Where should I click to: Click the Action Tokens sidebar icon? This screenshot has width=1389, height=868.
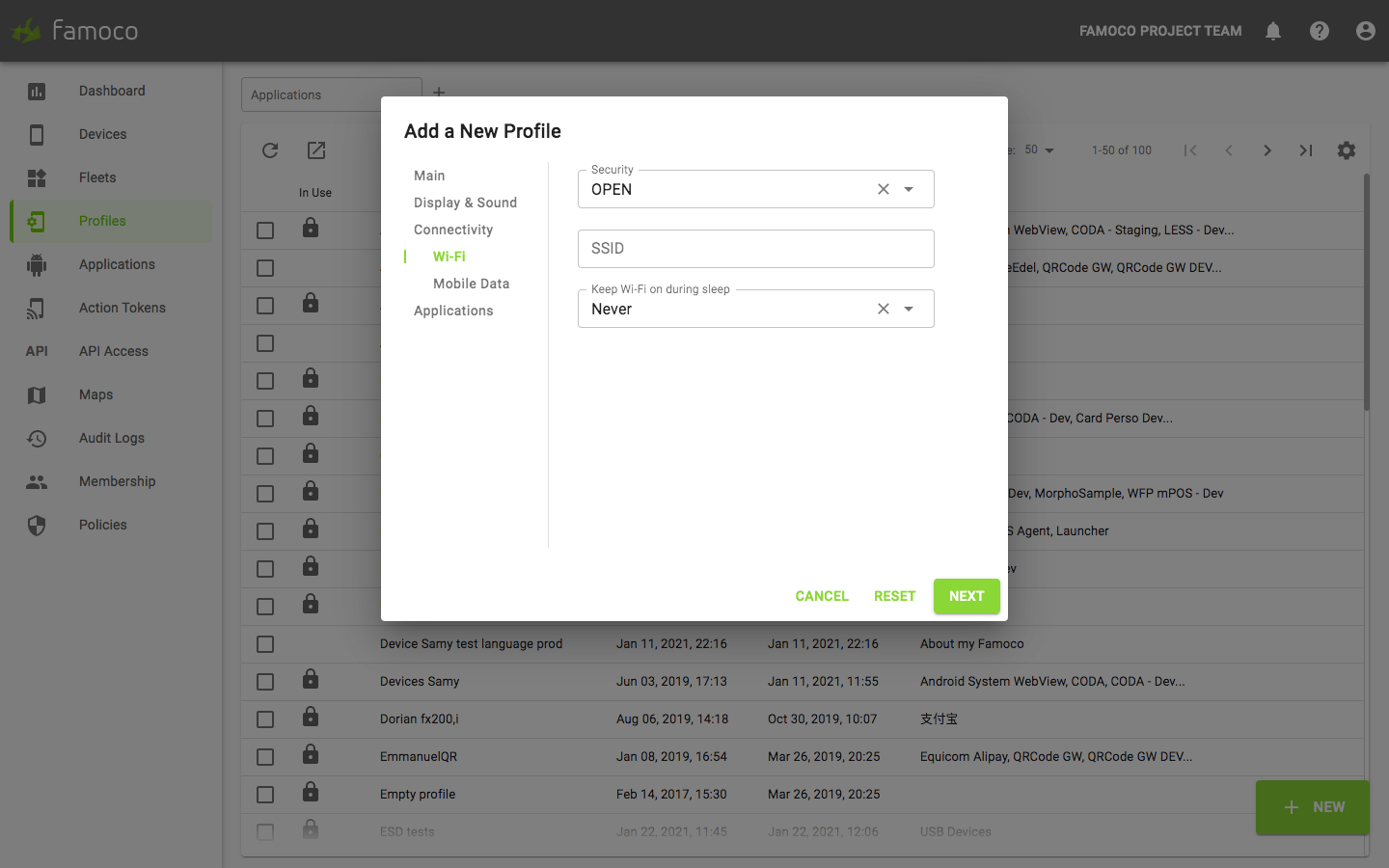(37, 309)
